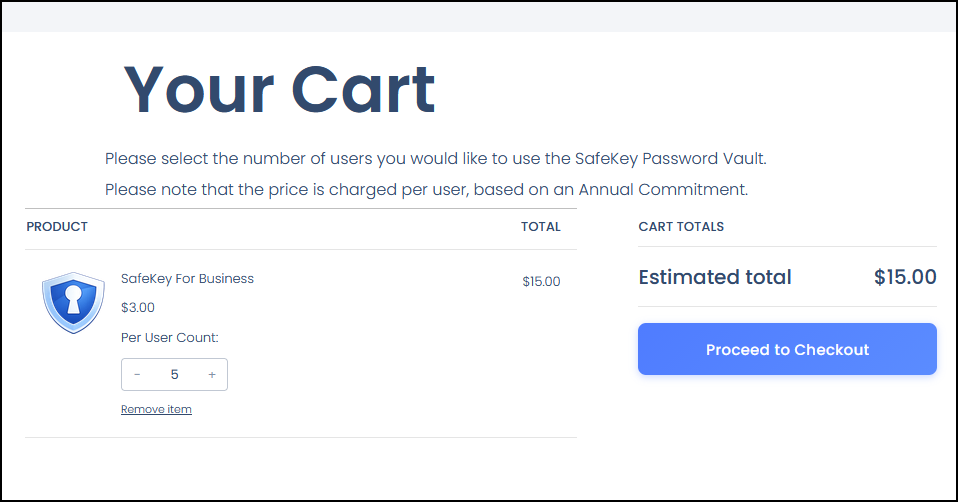Viewport: 958px width, 502px height.
Task: Click the gray bar above the cart heading
Action: tap(479, 17)
